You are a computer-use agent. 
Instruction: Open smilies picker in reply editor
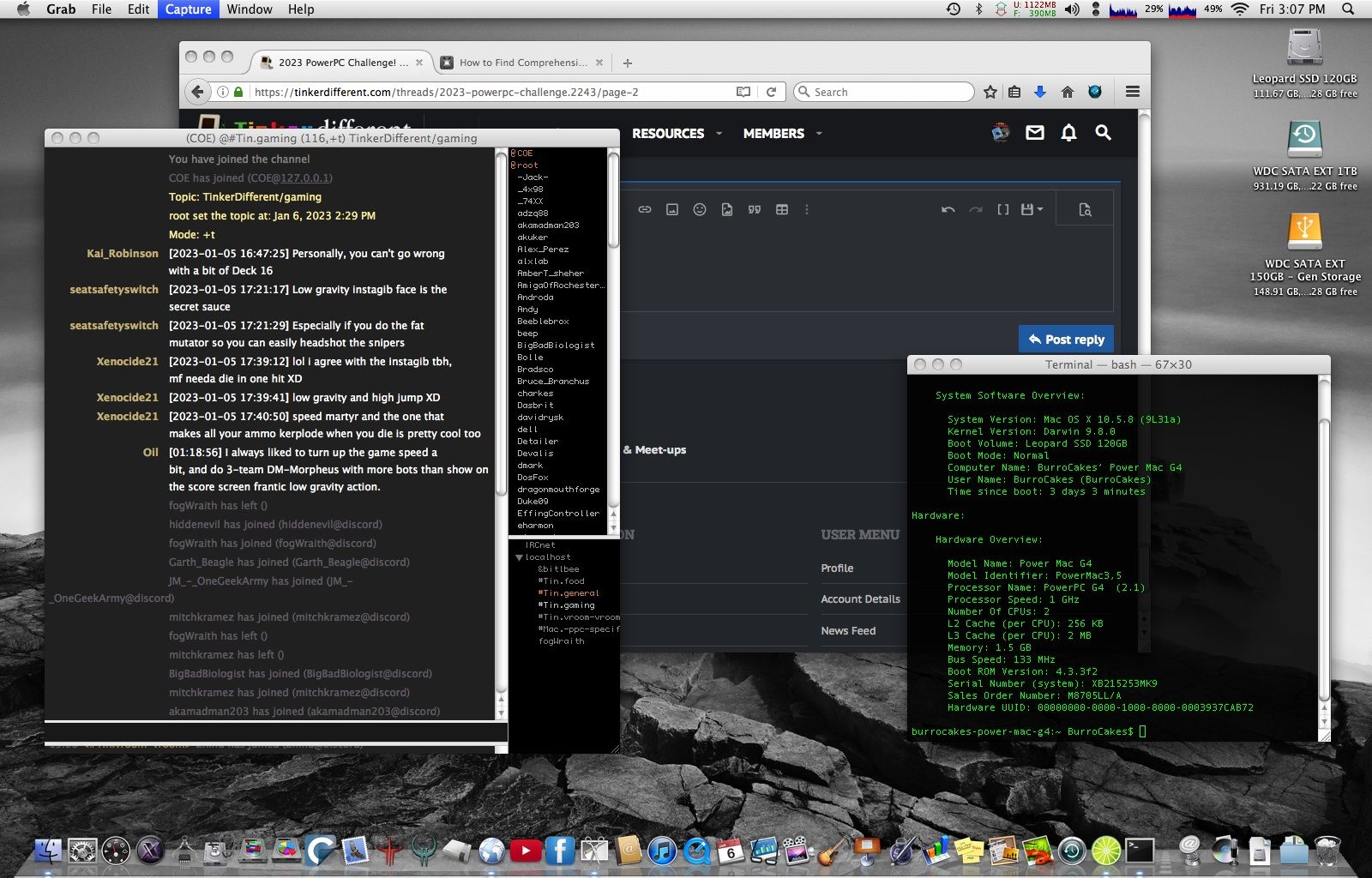[700, 209]
